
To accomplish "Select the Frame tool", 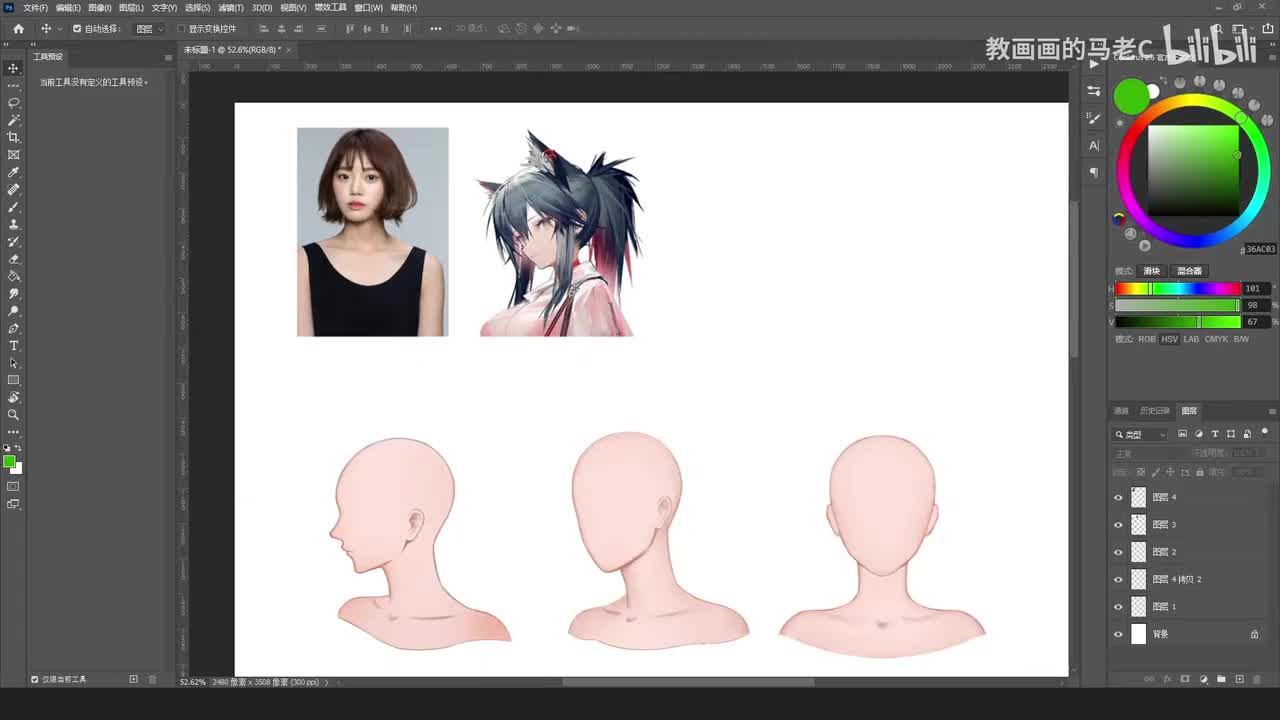I will 13,155.
